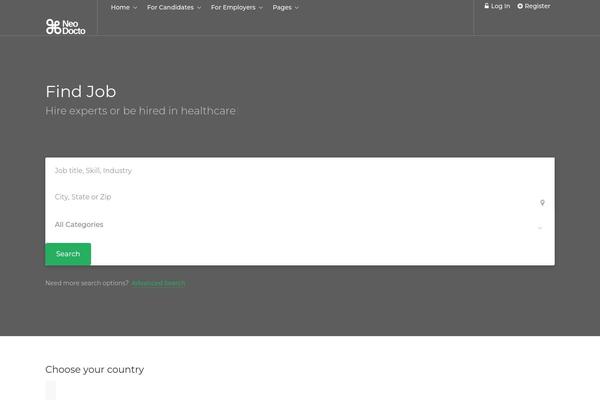Focus the City, State or Zip field
This screenshot has height=400, width=600.
(x=300, y=197)
